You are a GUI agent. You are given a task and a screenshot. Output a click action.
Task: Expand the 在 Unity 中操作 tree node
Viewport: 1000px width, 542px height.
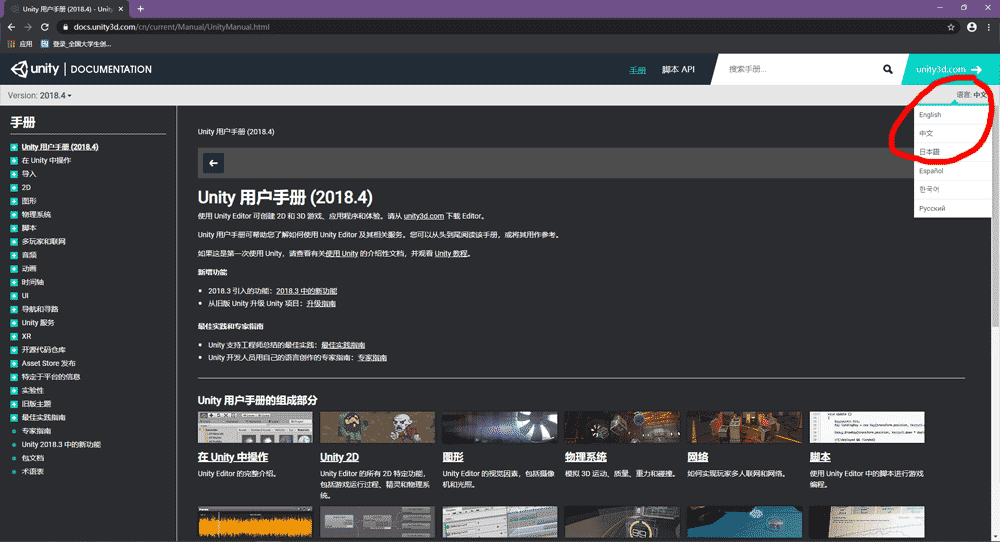[14, 161]
